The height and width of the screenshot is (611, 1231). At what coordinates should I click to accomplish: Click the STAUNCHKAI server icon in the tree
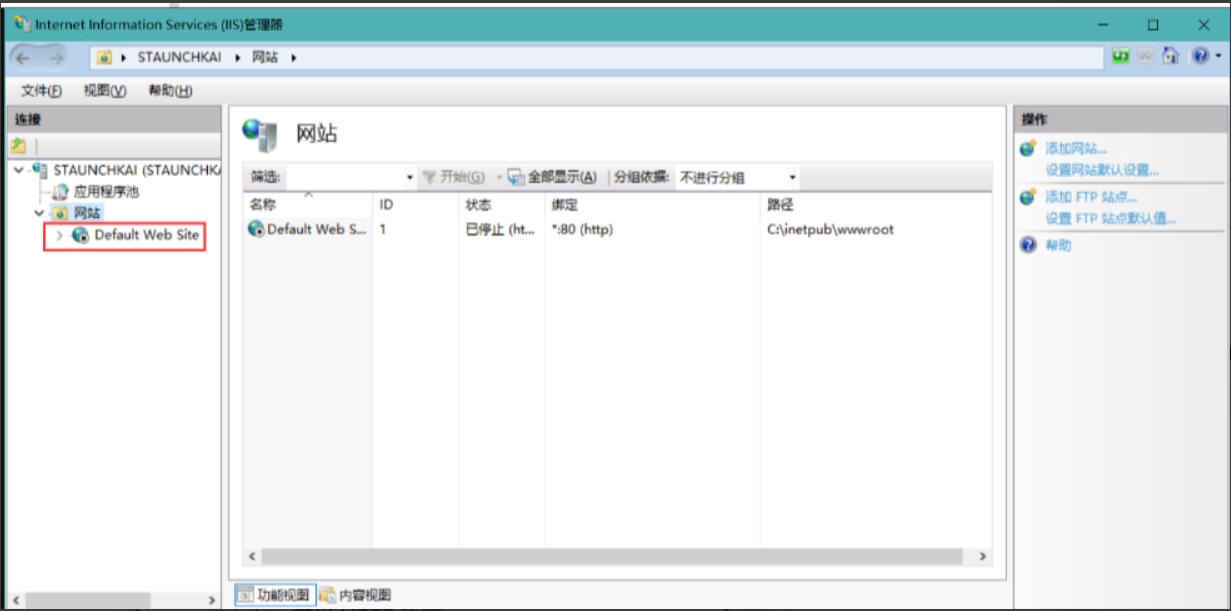41,170
